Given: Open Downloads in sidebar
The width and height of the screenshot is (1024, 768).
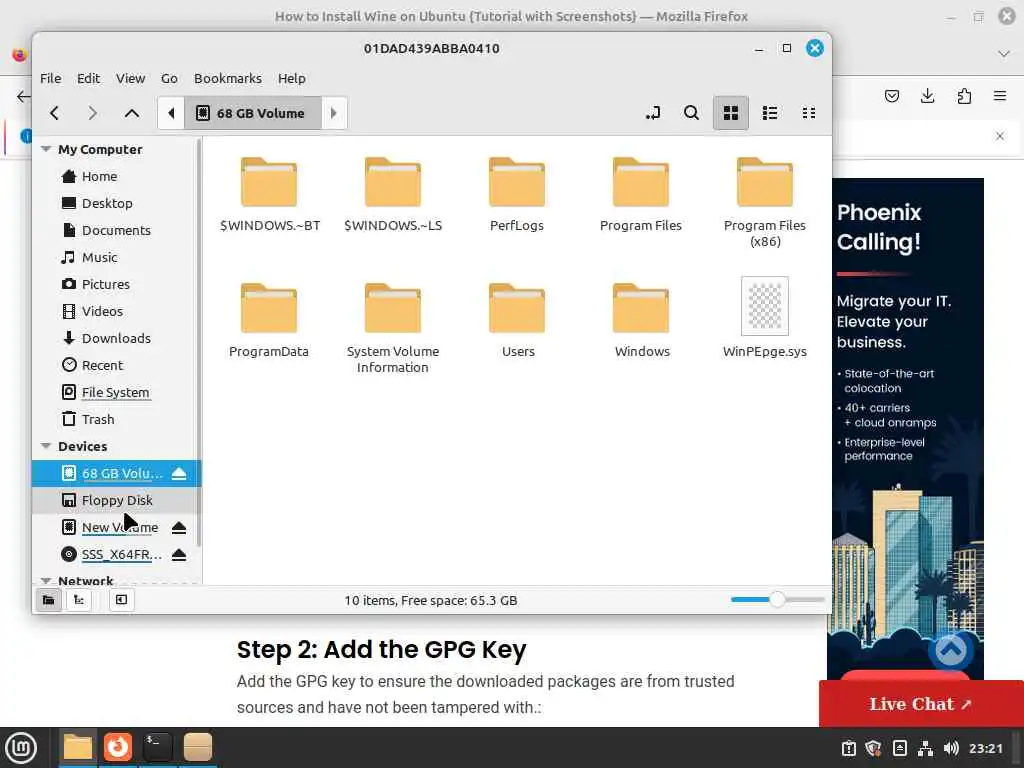Looking at the screenshot, I should pyautogui.click(x=114, y=338).
